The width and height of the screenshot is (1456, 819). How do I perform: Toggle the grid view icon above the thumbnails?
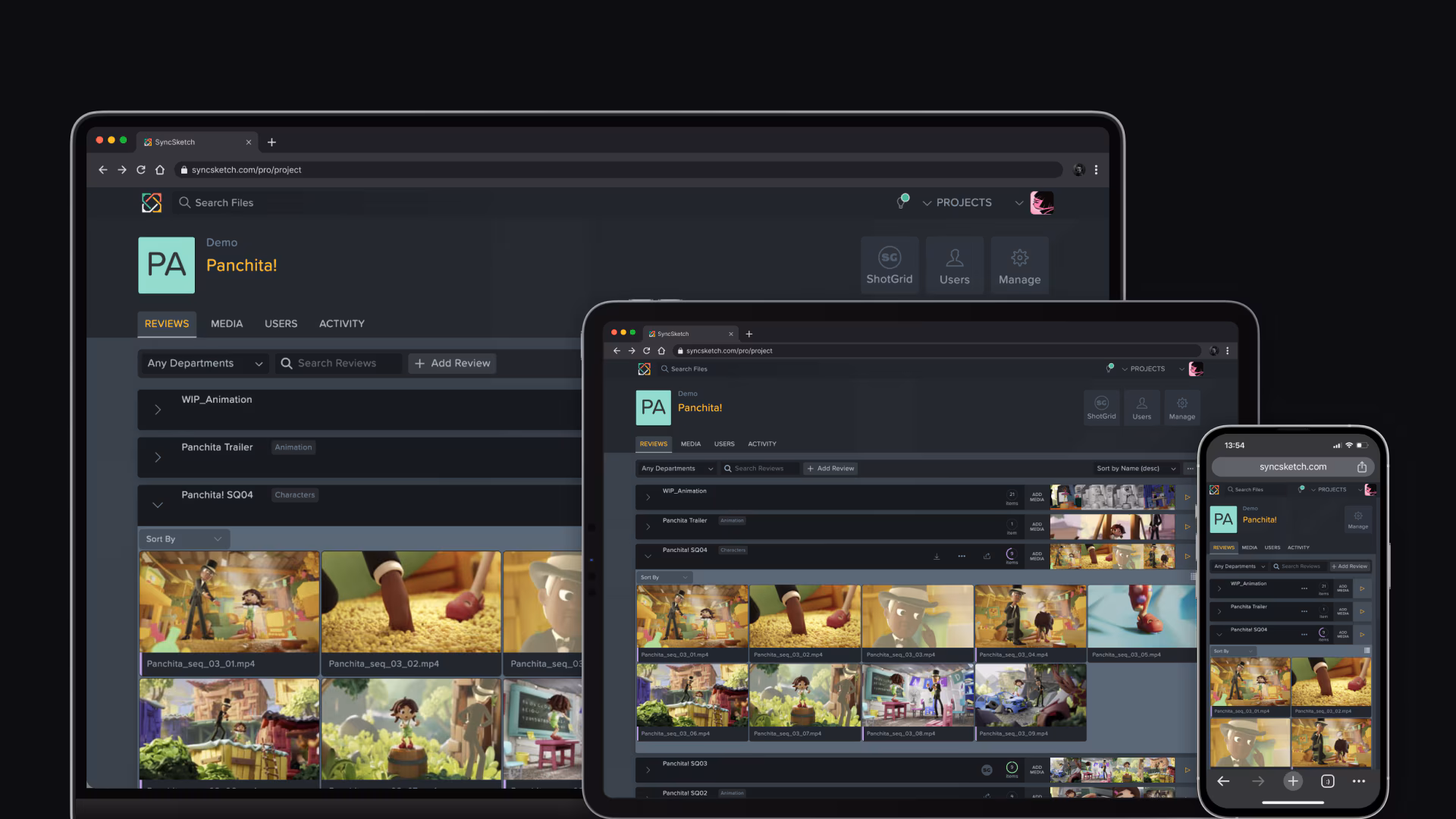pos(1193,577)
